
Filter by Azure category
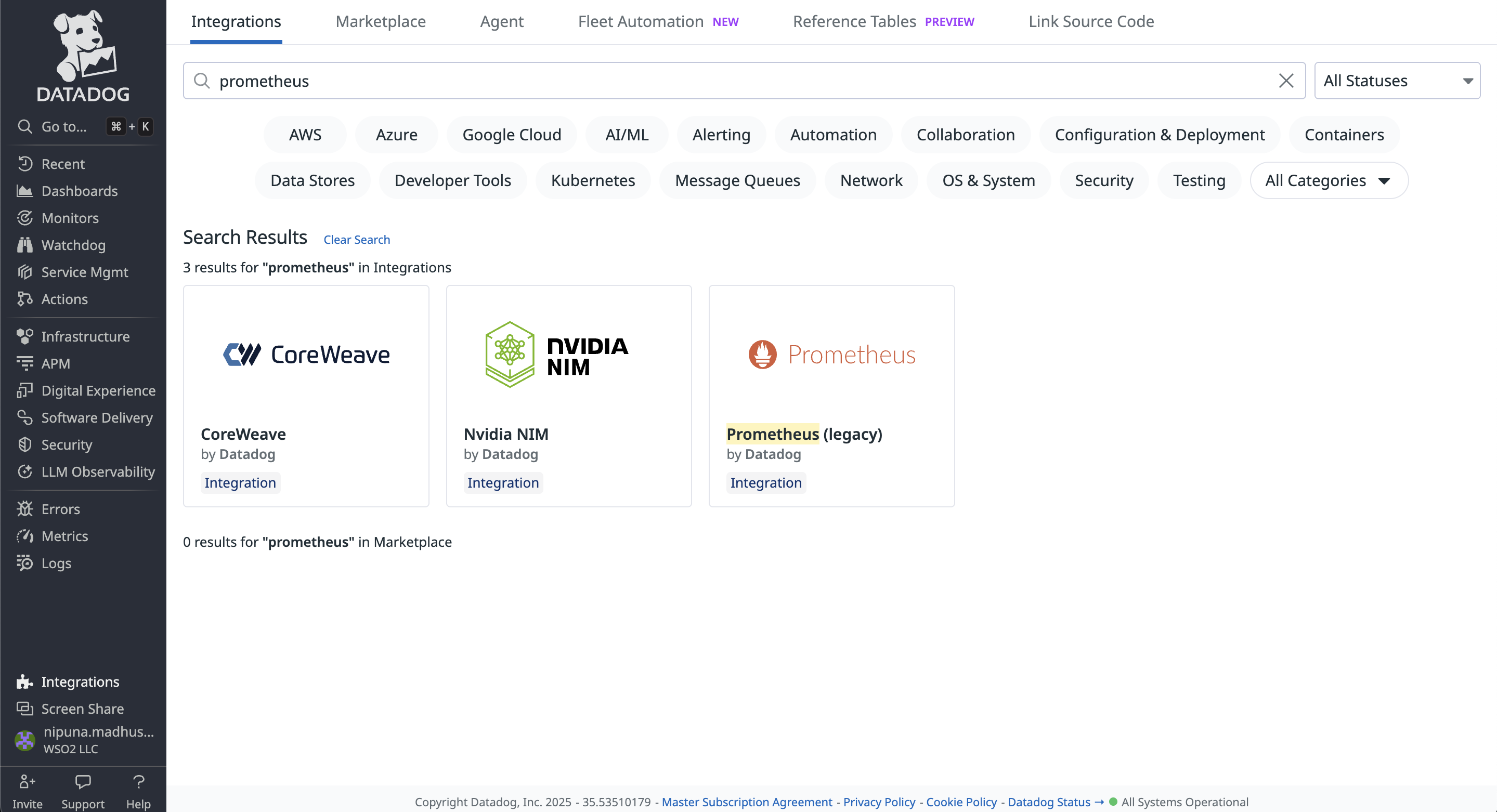point(396,135)
